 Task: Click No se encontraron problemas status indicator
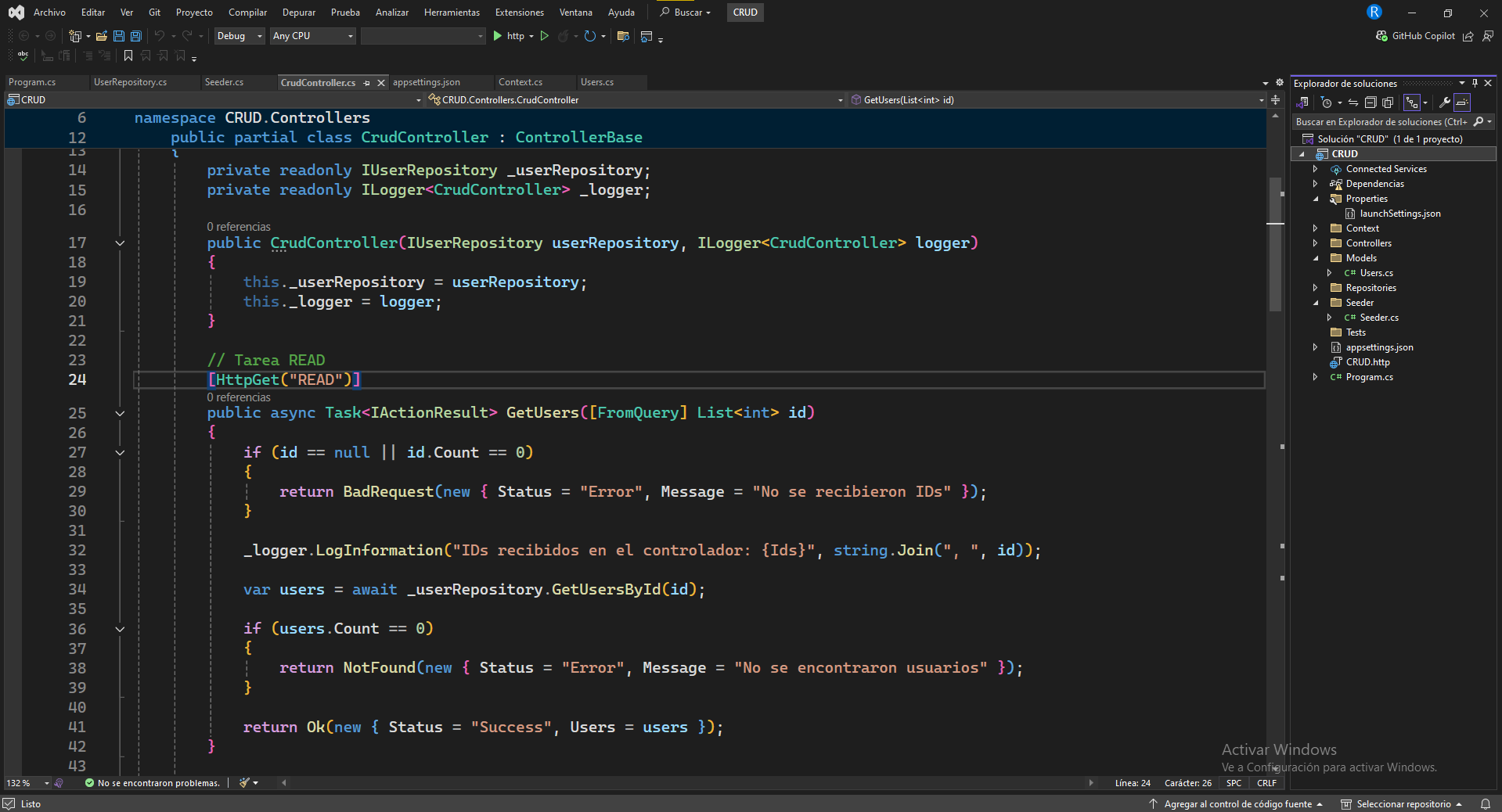(152, 783)
